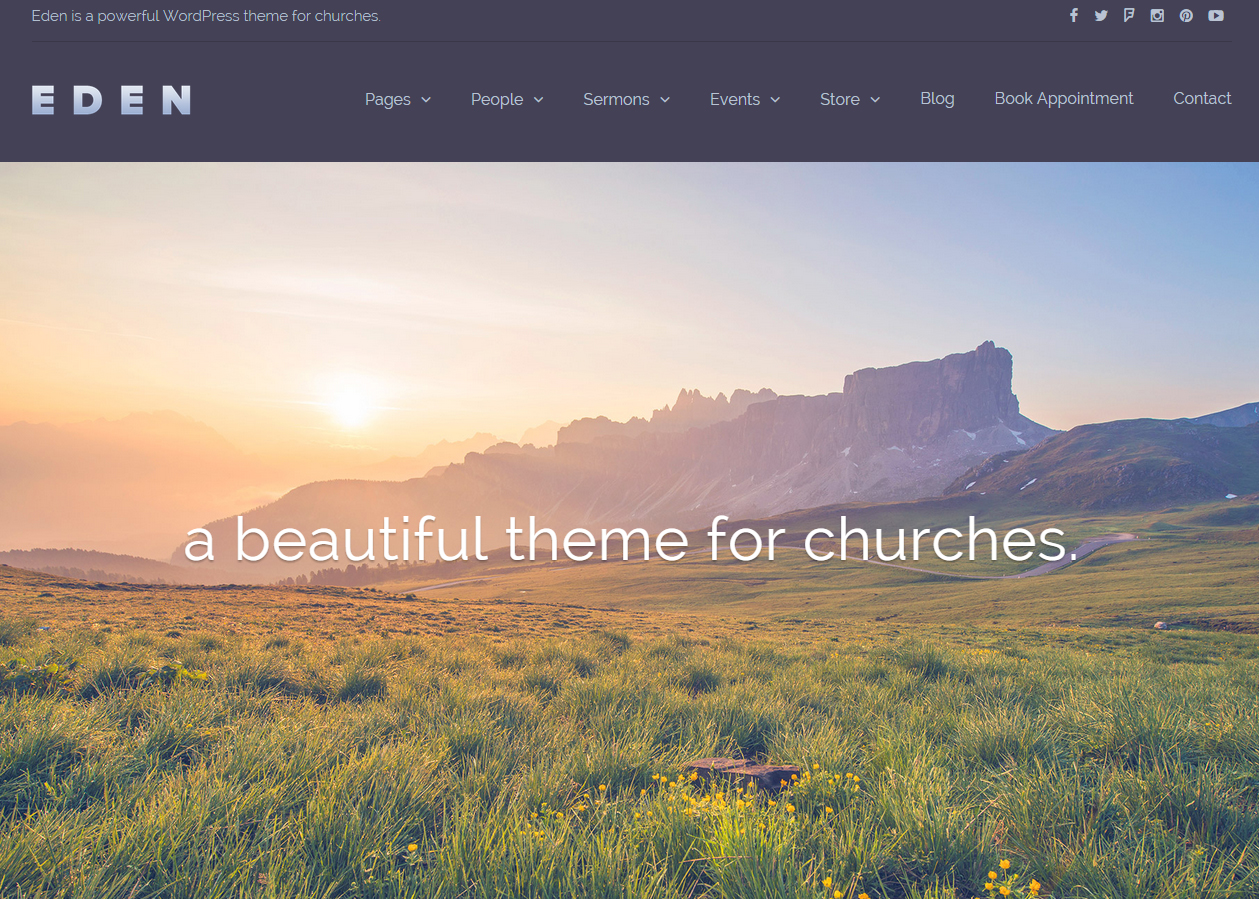Click the Pinterest icon

coord(1186,15)
